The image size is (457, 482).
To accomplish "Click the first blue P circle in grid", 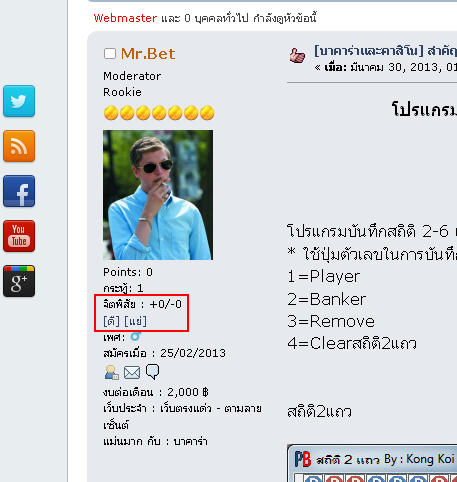I will tap(313, 479).
